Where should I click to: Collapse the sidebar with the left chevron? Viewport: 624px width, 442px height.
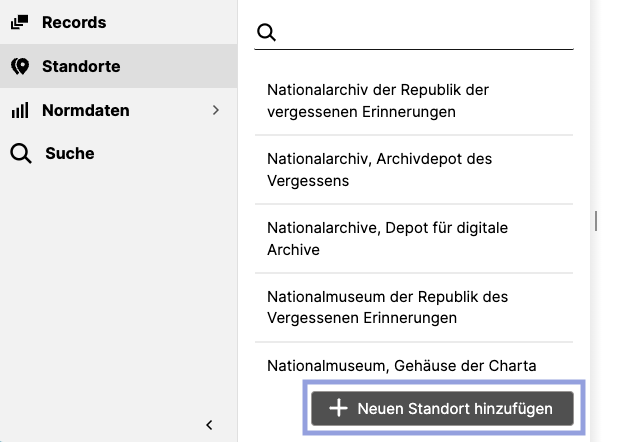210,424
